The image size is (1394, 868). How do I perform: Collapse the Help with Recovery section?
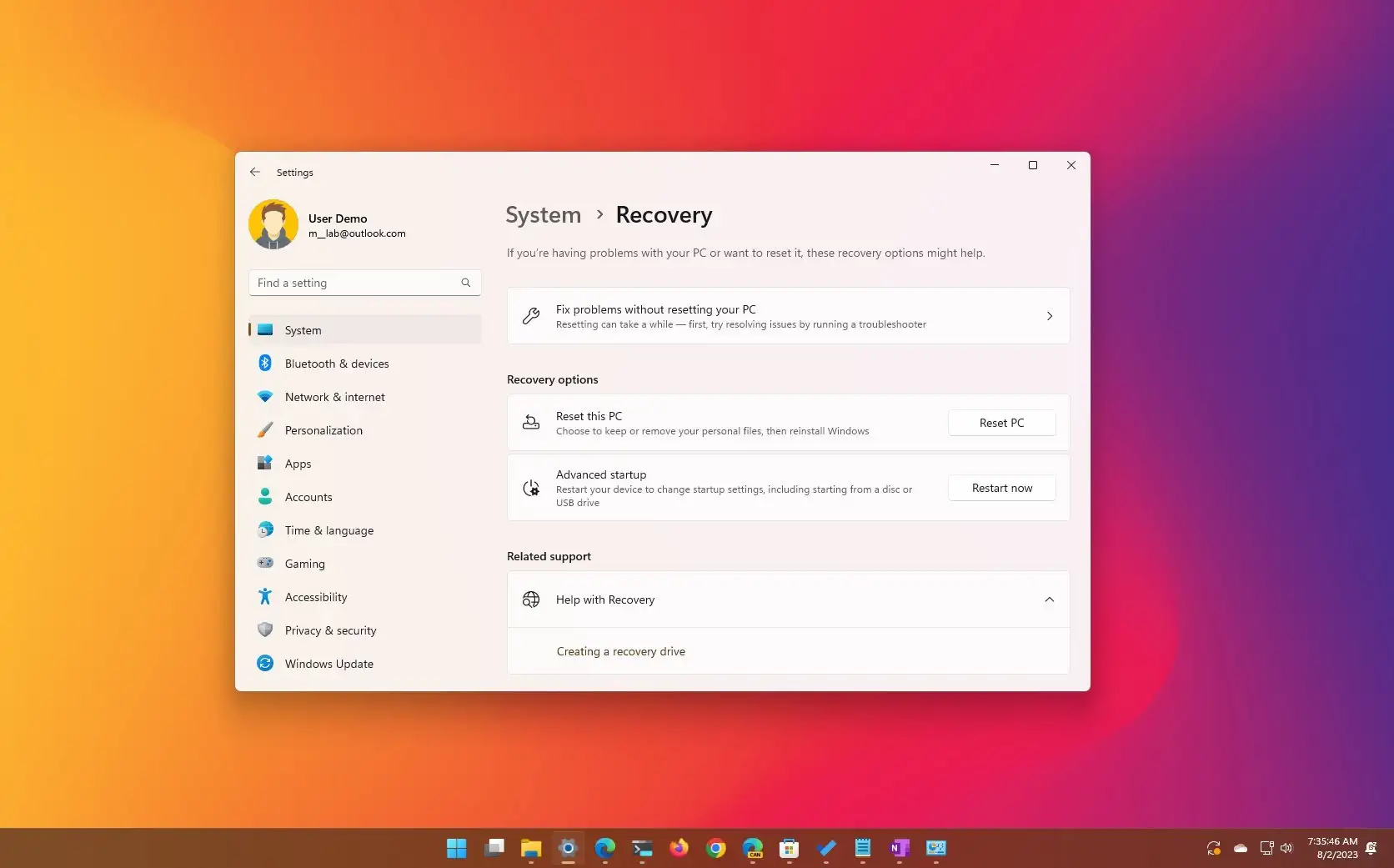point(1049,600)
